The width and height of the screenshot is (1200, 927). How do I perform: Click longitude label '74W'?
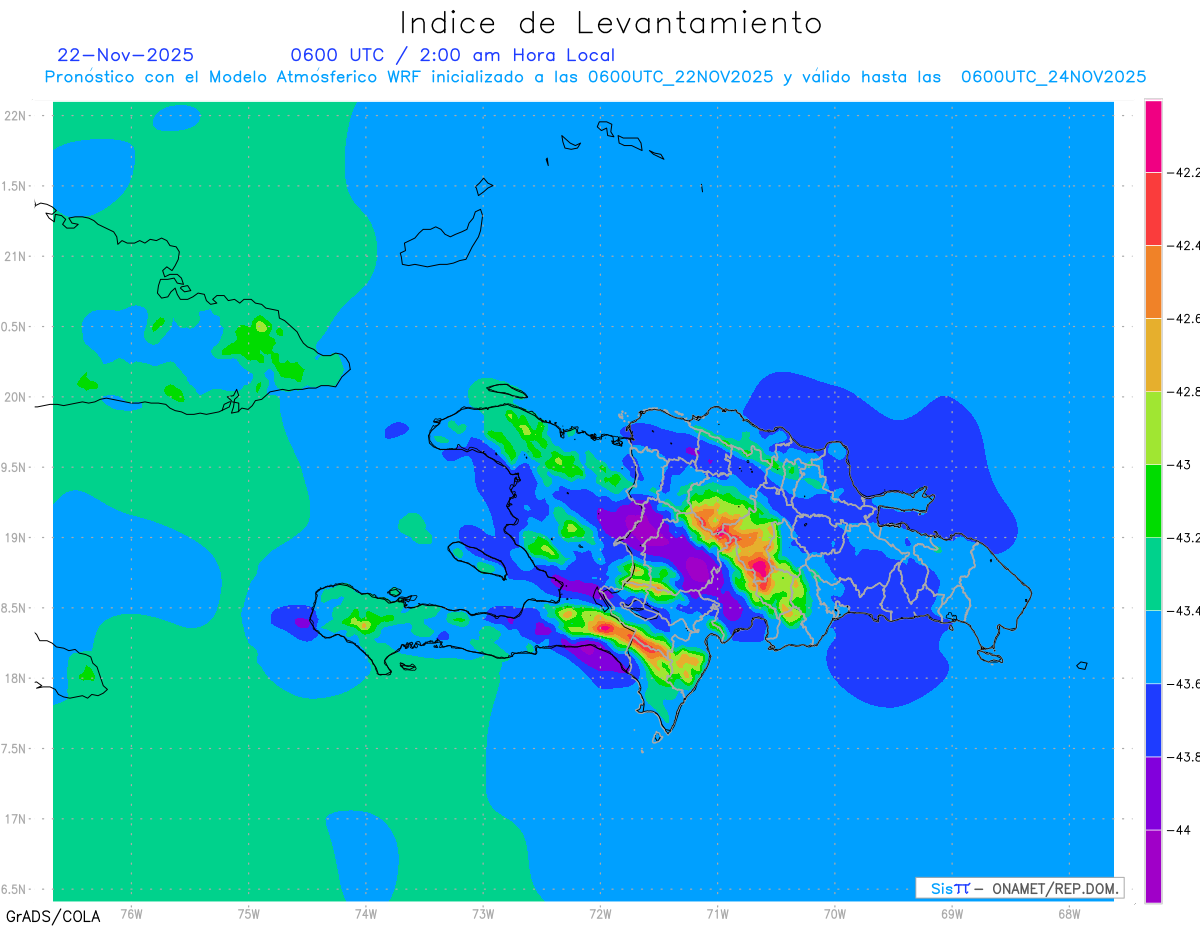coord(366,913)
